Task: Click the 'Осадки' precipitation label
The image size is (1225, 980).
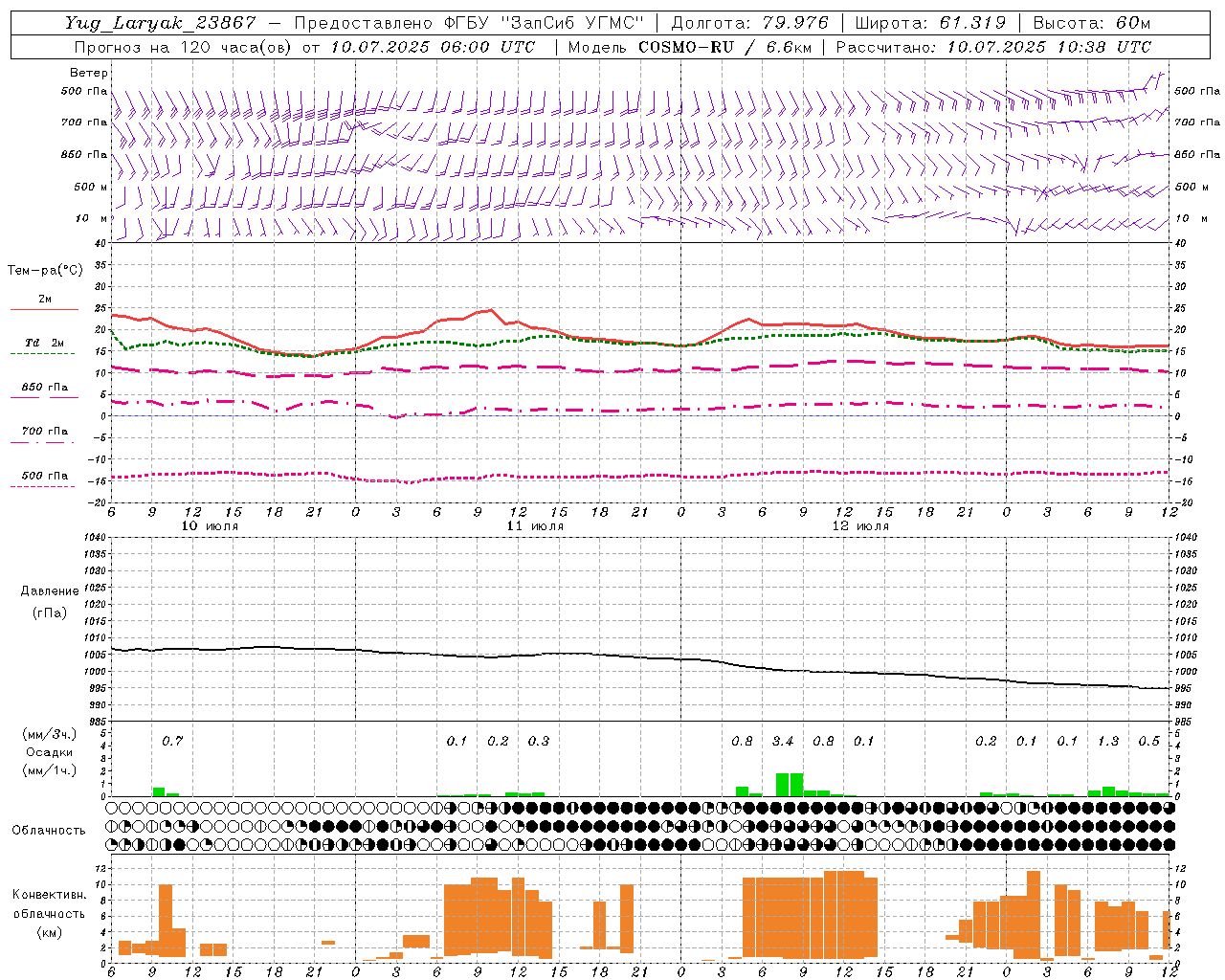Action: 50,752
